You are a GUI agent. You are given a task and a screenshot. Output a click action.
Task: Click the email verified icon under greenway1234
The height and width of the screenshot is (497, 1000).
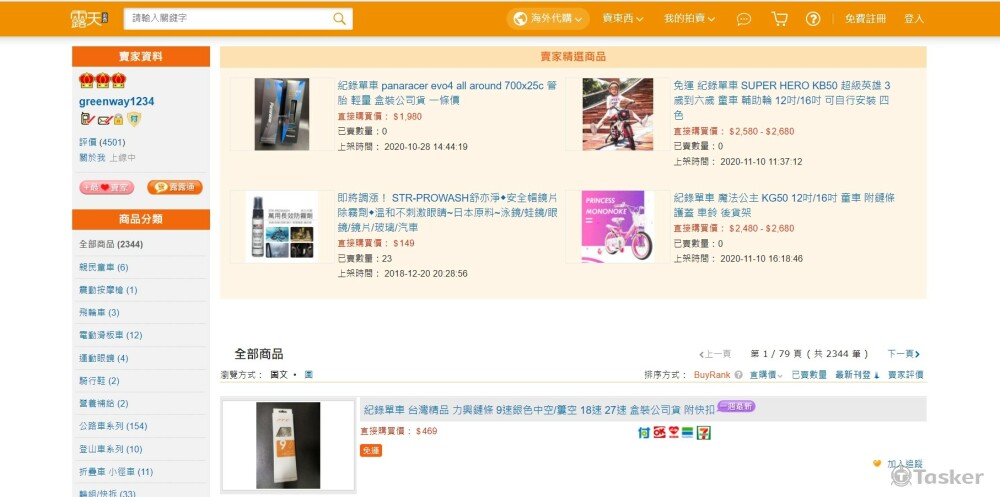click(x=105, y=119)
